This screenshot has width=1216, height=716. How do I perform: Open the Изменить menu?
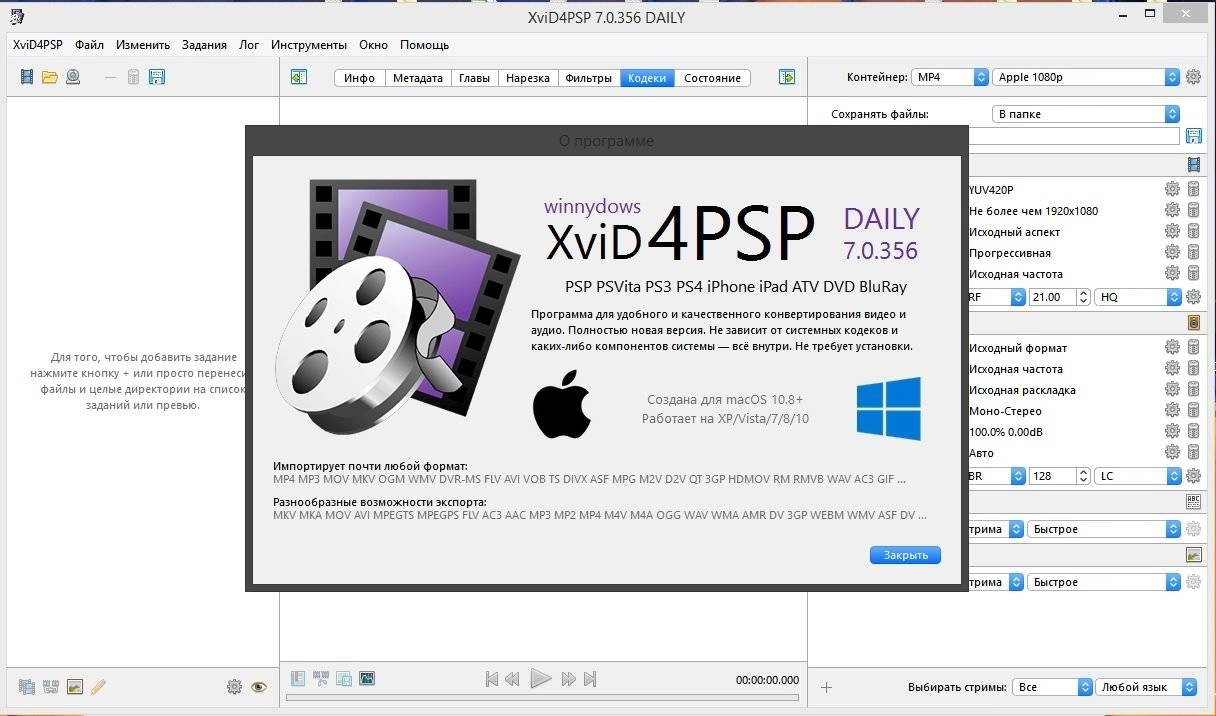tap(143, 45)
